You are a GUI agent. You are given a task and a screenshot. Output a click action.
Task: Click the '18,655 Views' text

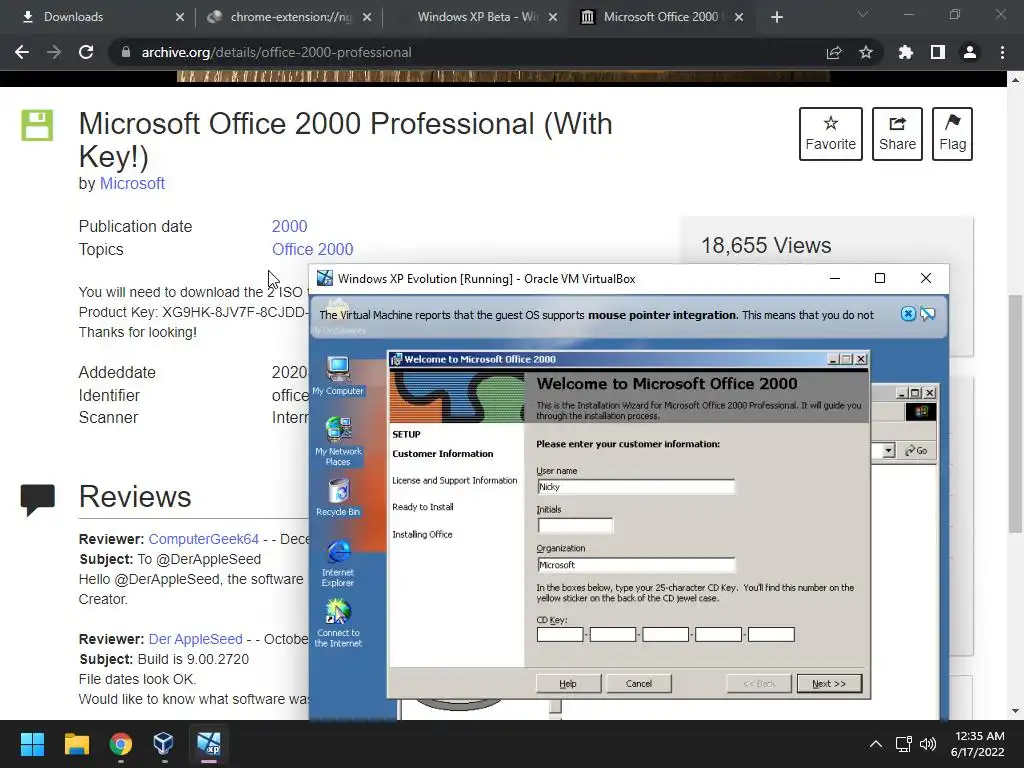pyautogui.click(x=766, y=246)
